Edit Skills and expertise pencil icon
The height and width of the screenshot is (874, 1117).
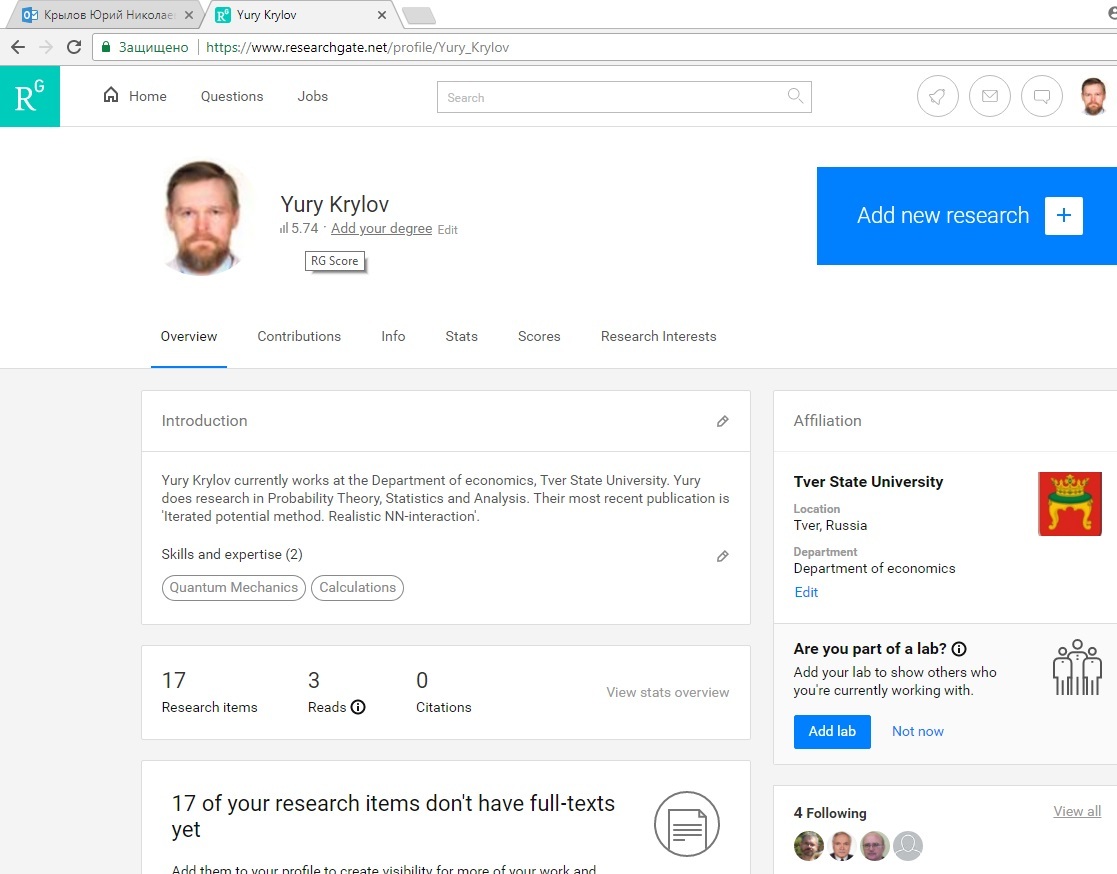click(x=722, y=556)
